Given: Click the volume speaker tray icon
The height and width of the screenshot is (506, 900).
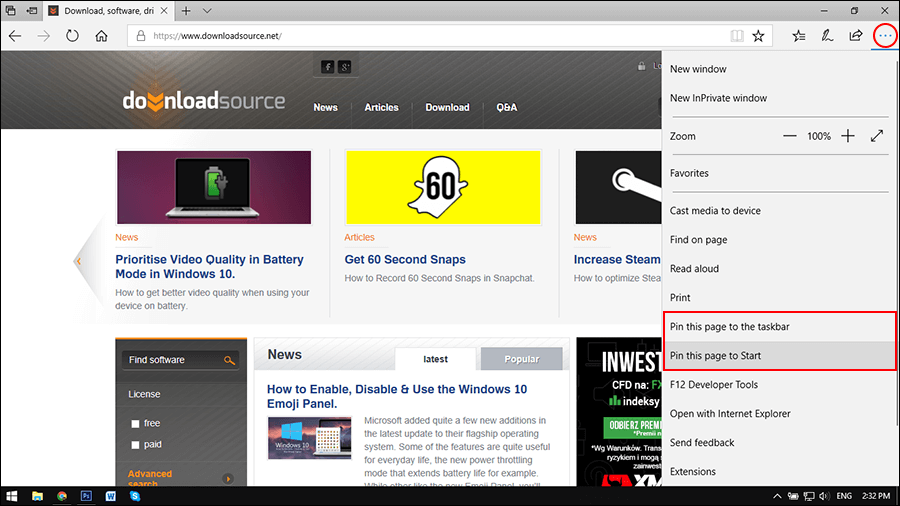Looking at the screenshot, I should (x=824, y=496).
